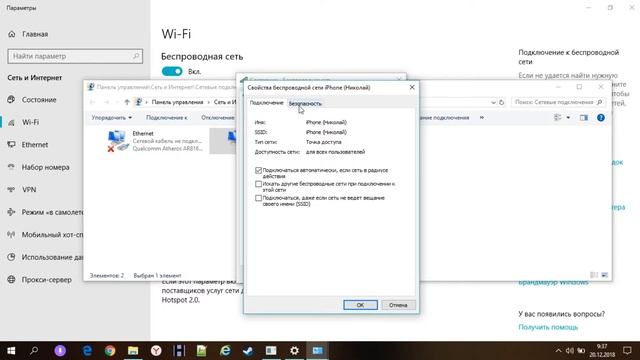Open VPN section in sidebar

tap(29, 189)
